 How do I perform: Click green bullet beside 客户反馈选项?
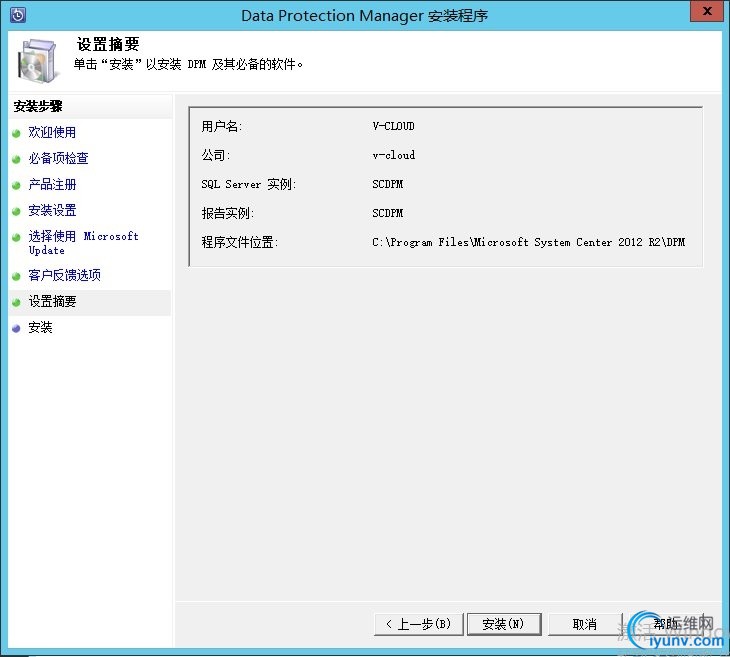point(16,277)
